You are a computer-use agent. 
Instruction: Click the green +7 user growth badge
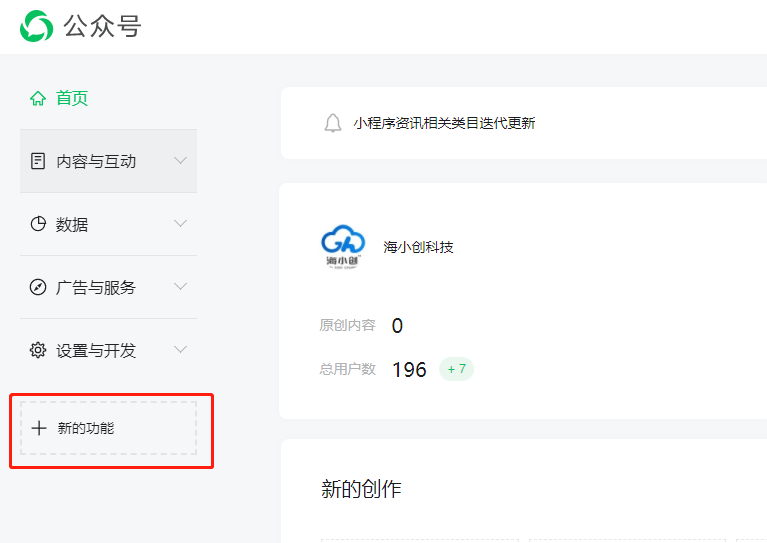click(456, 369)
